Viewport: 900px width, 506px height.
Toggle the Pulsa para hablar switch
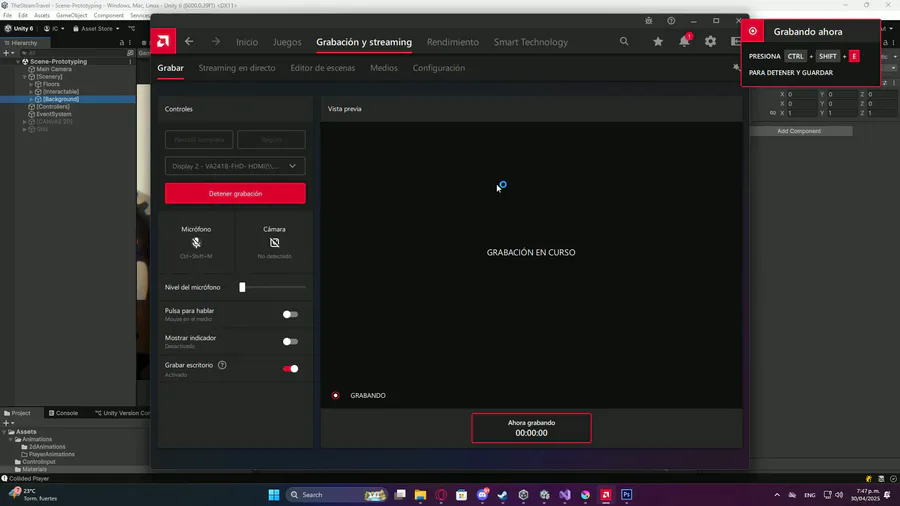click(290, 314)
